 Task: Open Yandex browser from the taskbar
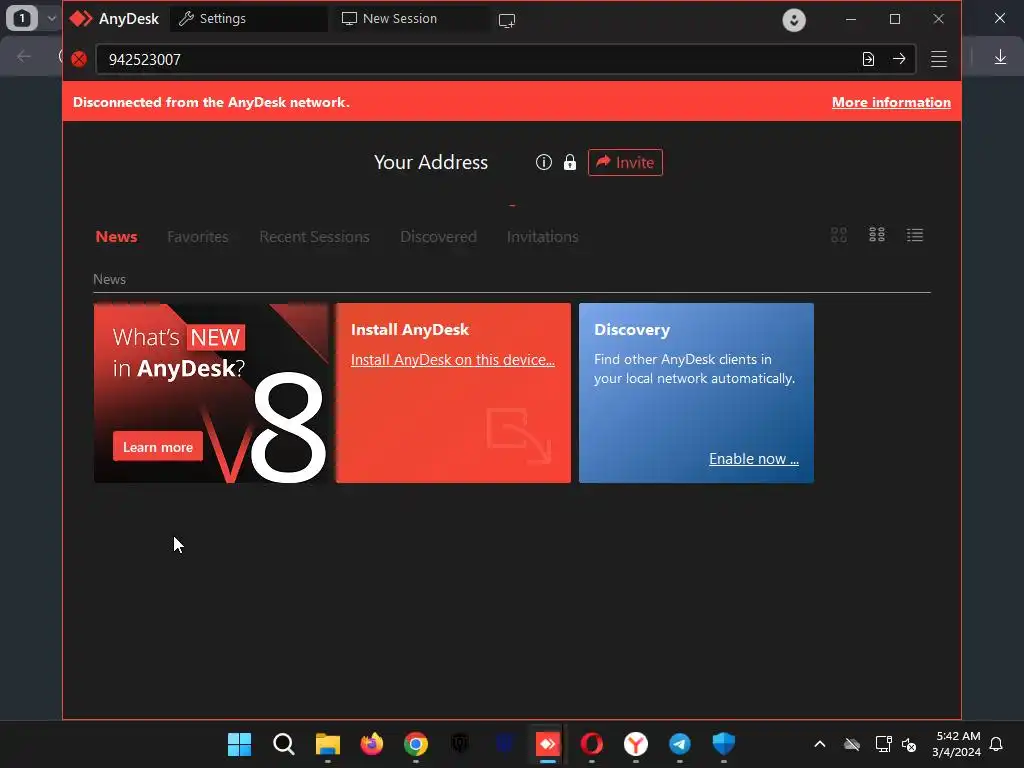pos(635,744)
